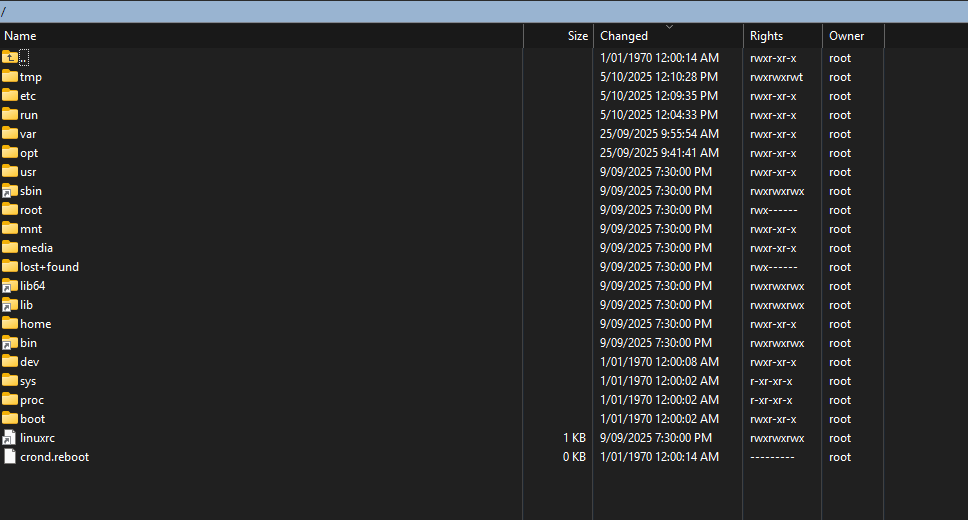Image resolution: width=968 pixels, height=520 pixels.
Task: Click the etc folder icon
Action: pyautogui.click(x=10, y=95)
